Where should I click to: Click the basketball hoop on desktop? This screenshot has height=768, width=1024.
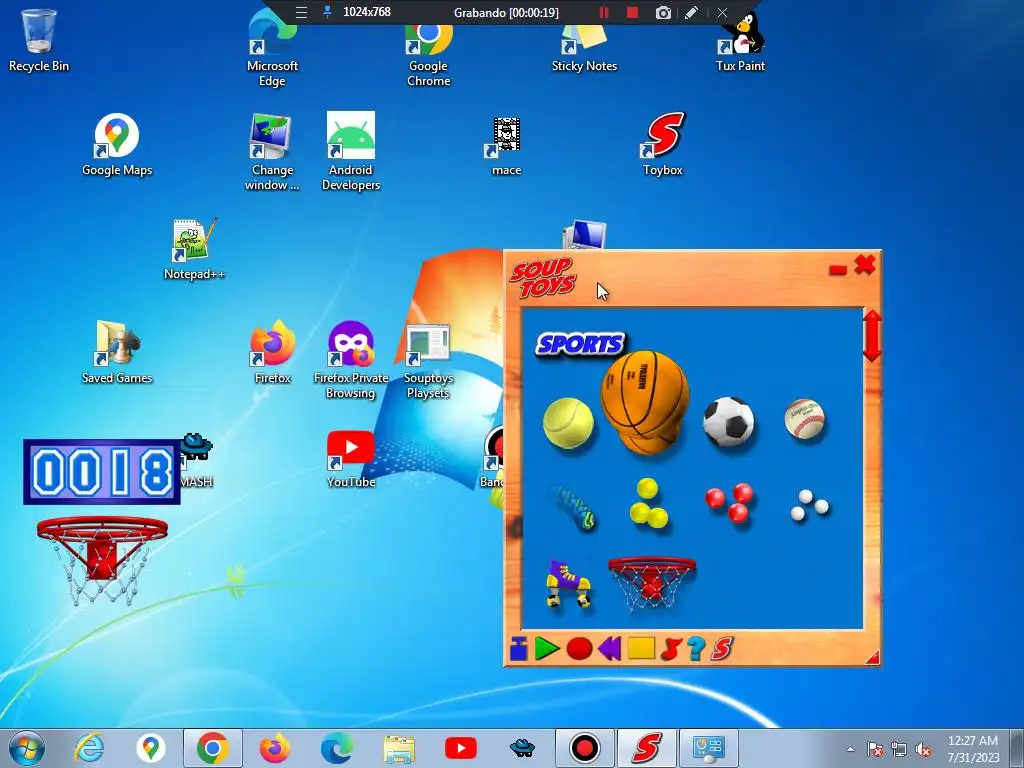coord(102,560)
